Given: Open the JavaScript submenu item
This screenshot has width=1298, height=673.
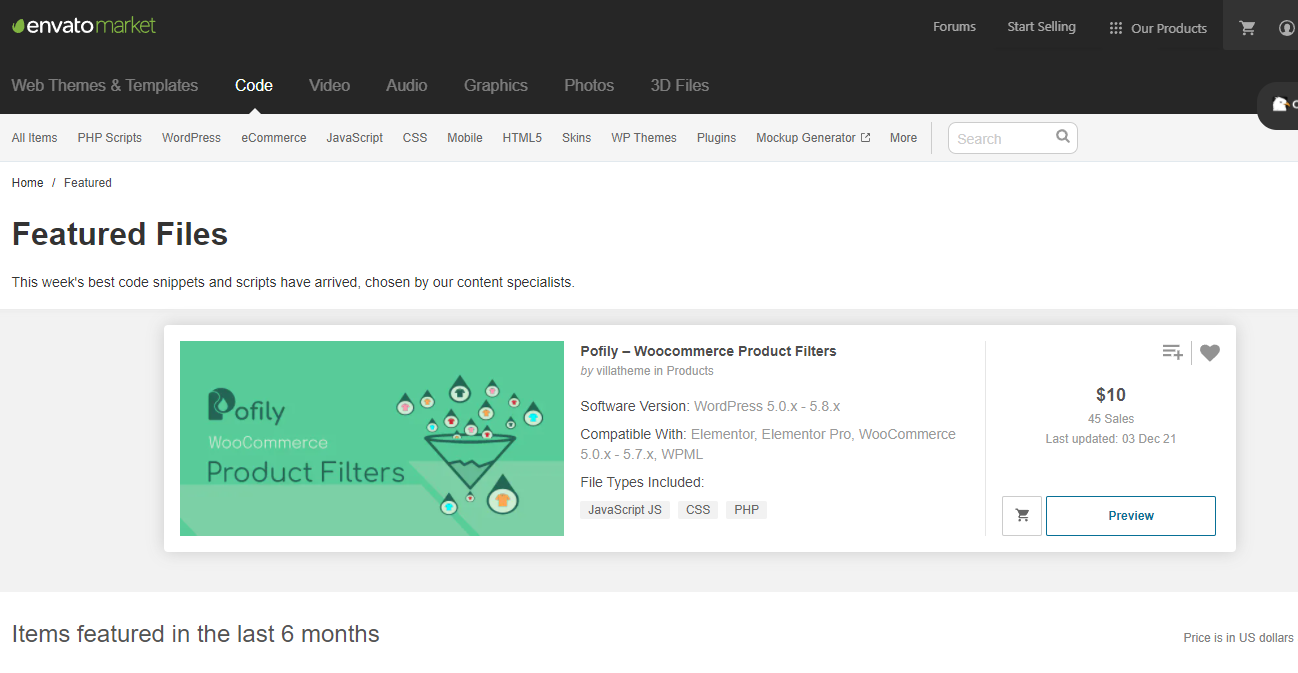Looking at the screenshot, I should coord(354,138).
